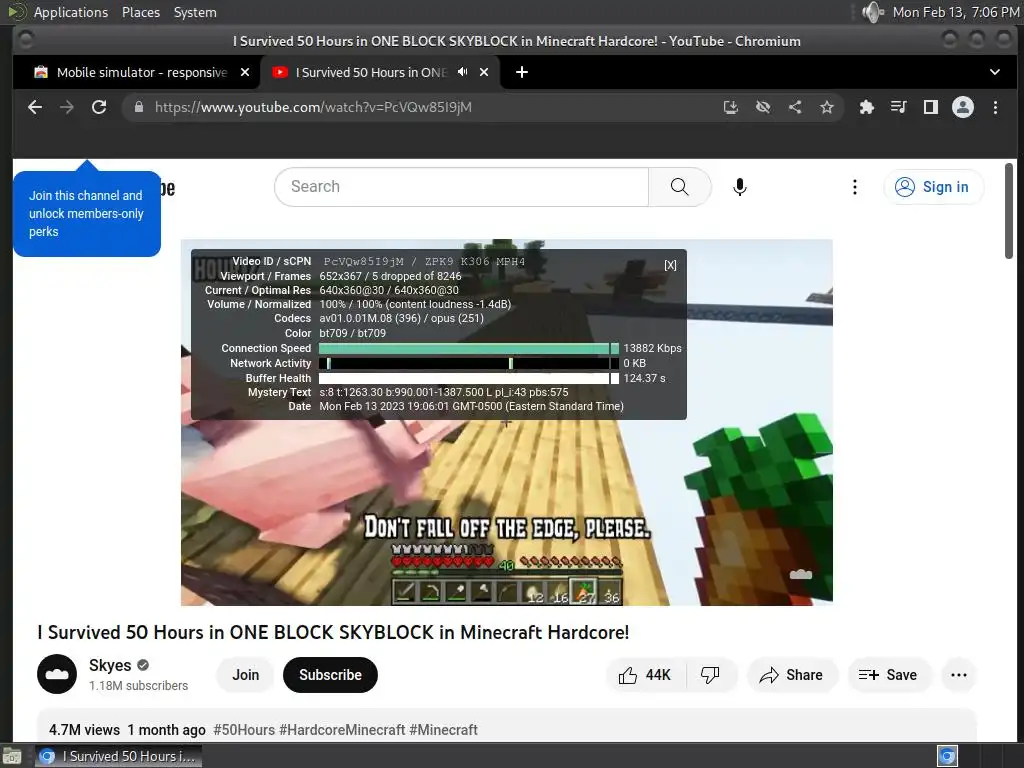The height and width of the screenshot is (768, 1024).
Task: Open the media controls icon in toolbar
Action: tap(899, 107)
